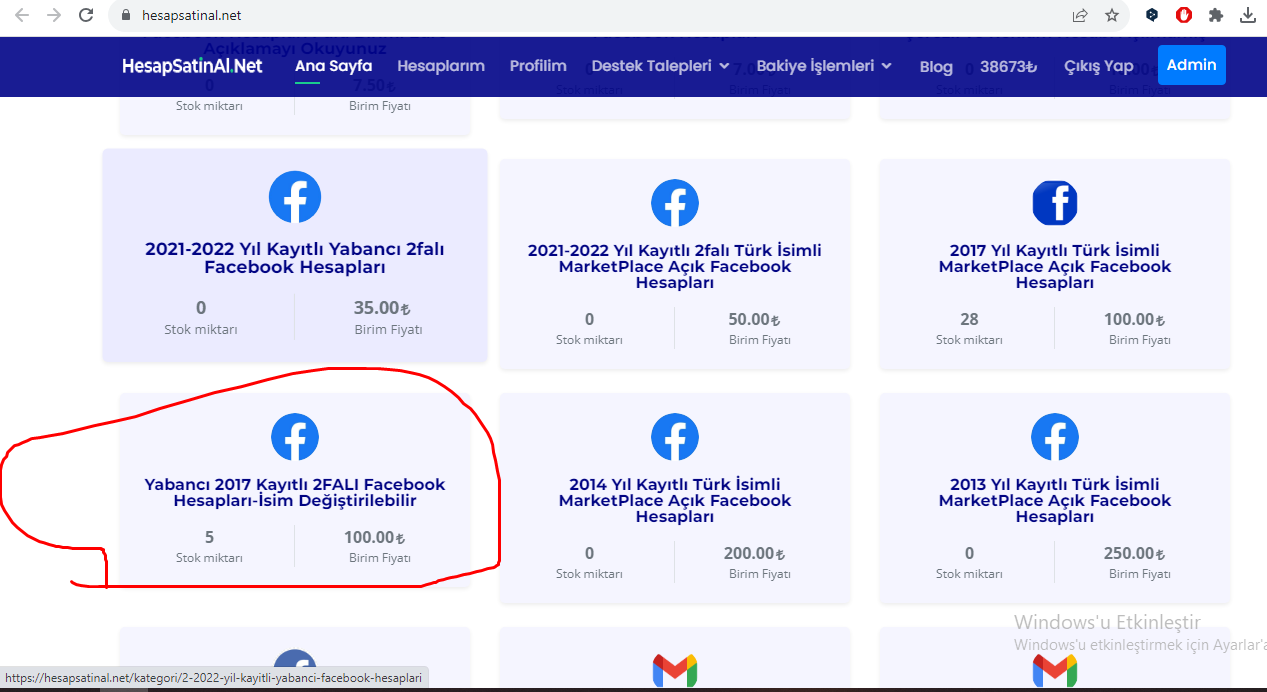Open 2021-2022 Yıl Kayıtlı Yabancı 2falı Facebook Hesapları
1267x692 pixels.
tap(295, 259)
